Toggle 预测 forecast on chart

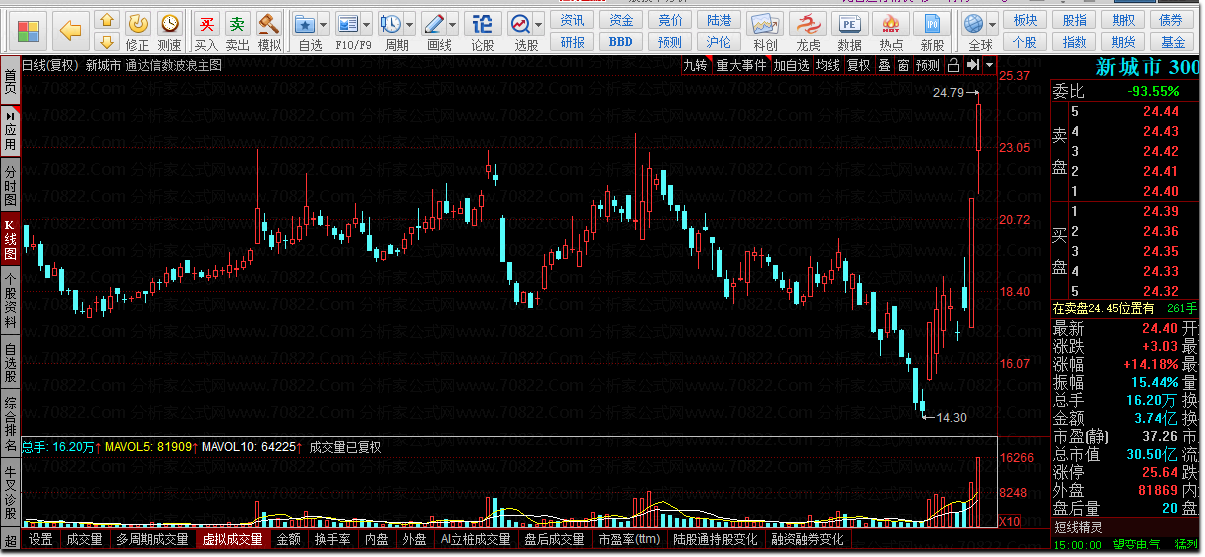(928, 65)
